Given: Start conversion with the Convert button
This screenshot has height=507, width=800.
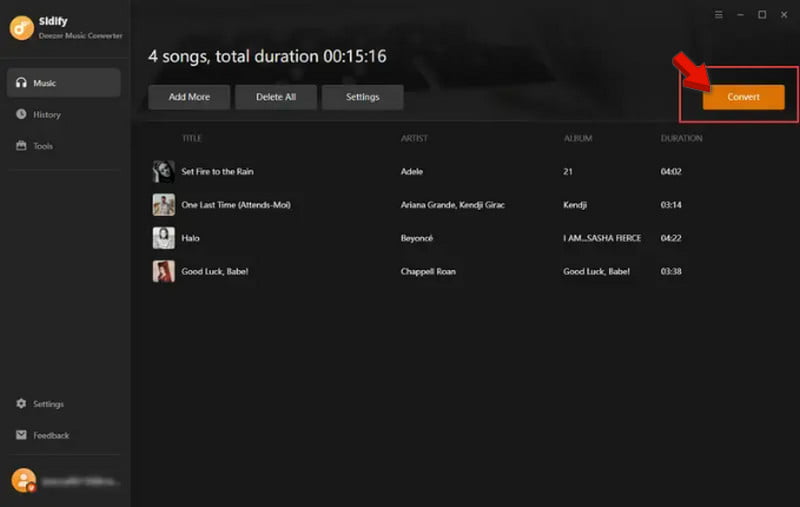Looking at the screenshot, I should [x=743, y=97].
